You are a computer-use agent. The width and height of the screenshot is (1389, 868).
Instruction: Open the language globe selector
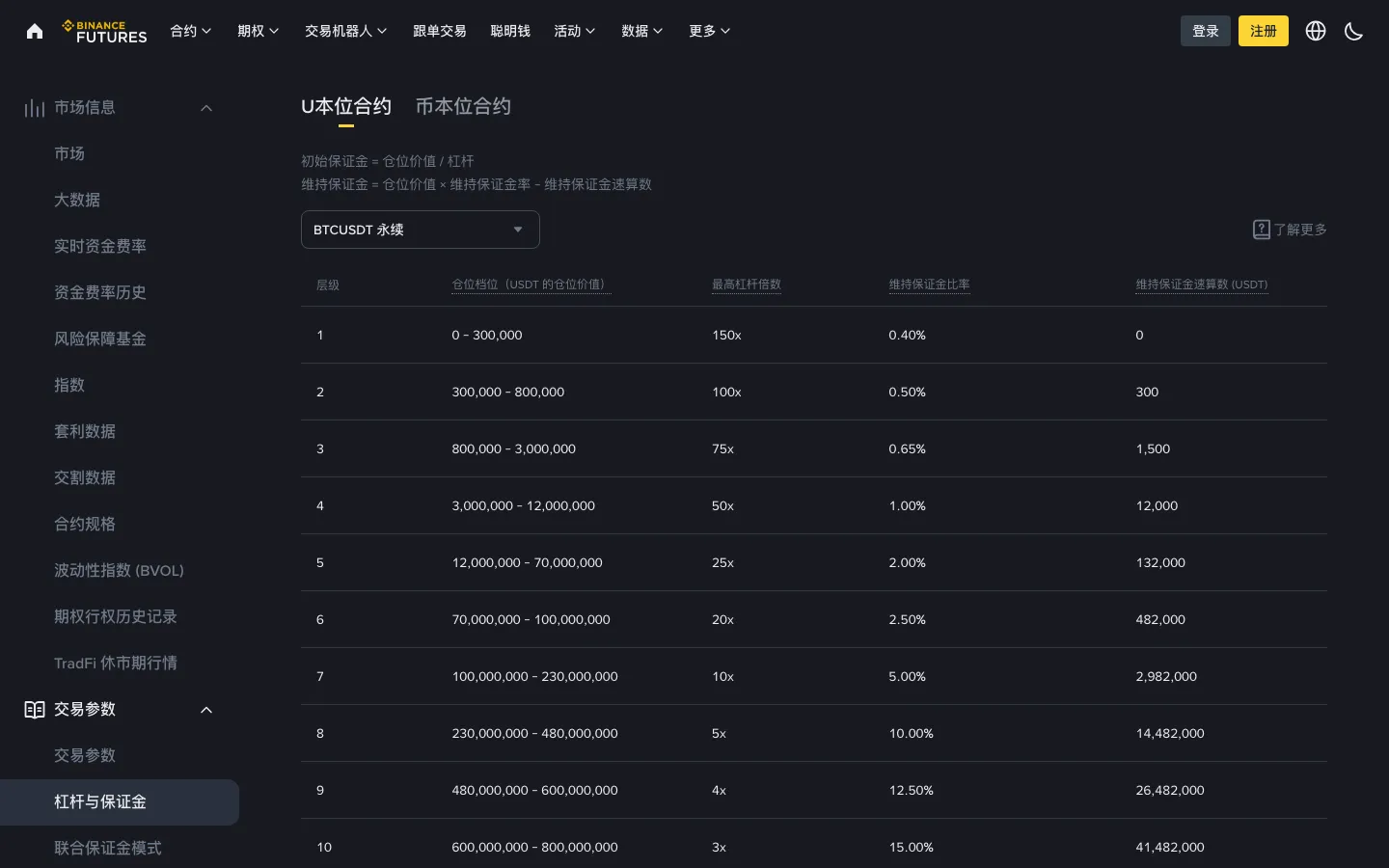(x=1316, y=31)
